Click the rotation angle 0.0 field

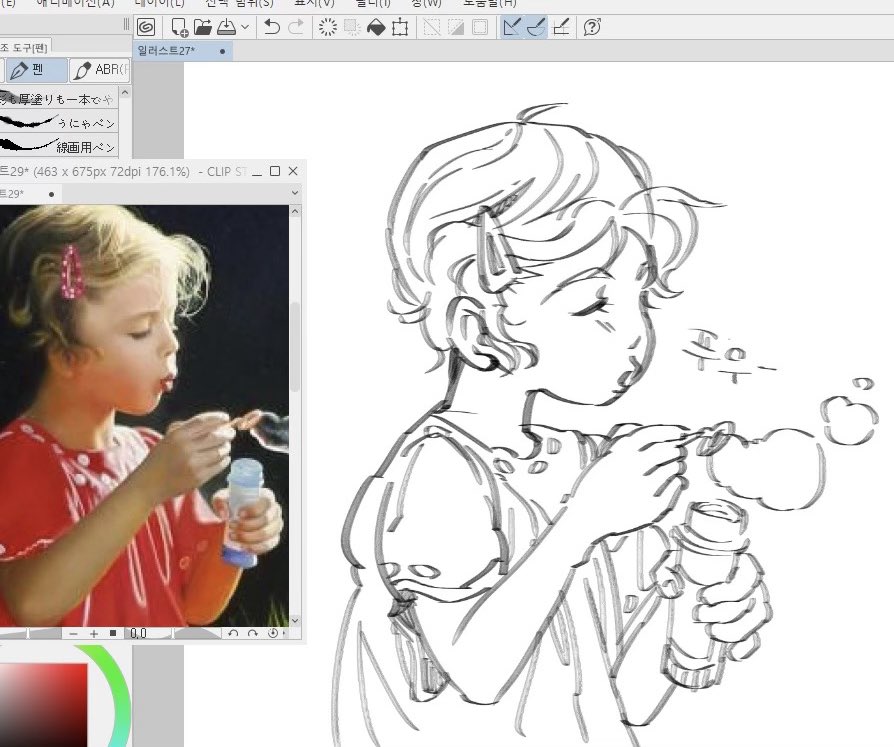(139, 634)
